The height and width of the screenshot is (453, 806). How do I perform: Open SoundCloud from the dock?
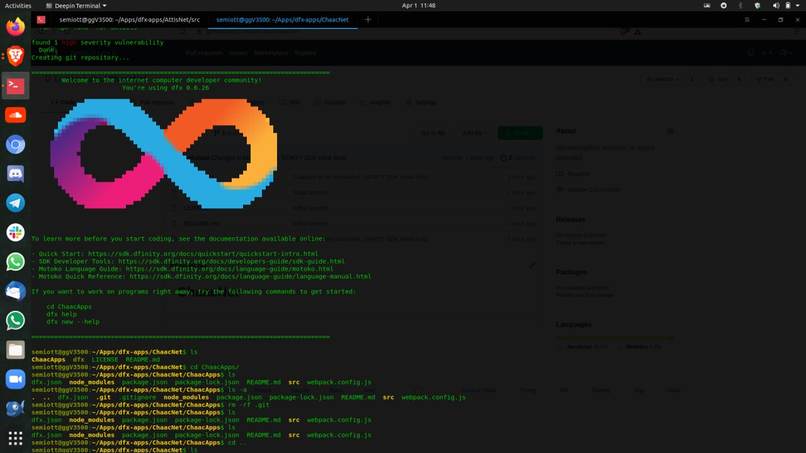15,115
